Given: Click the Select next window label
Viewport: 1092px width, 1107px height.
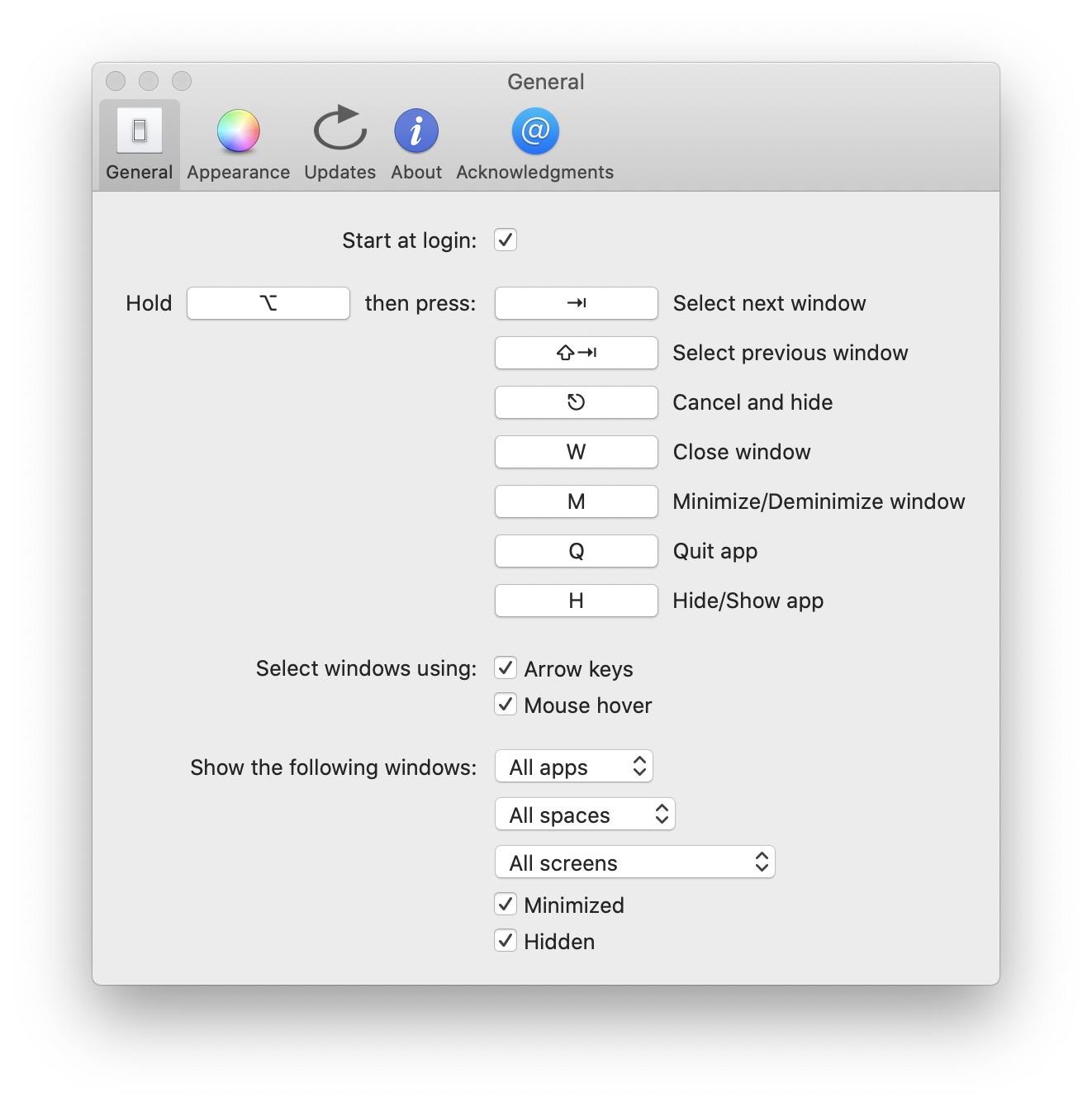Looking at the screenshot, I should click(769, 303).
